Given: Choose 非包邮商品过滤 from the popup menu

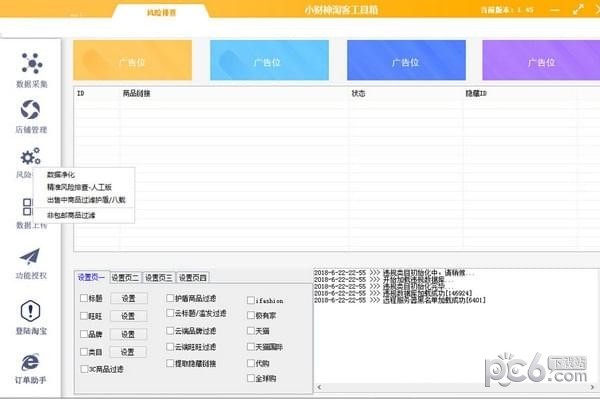Looking at the screenshot, I should [71, 215].
